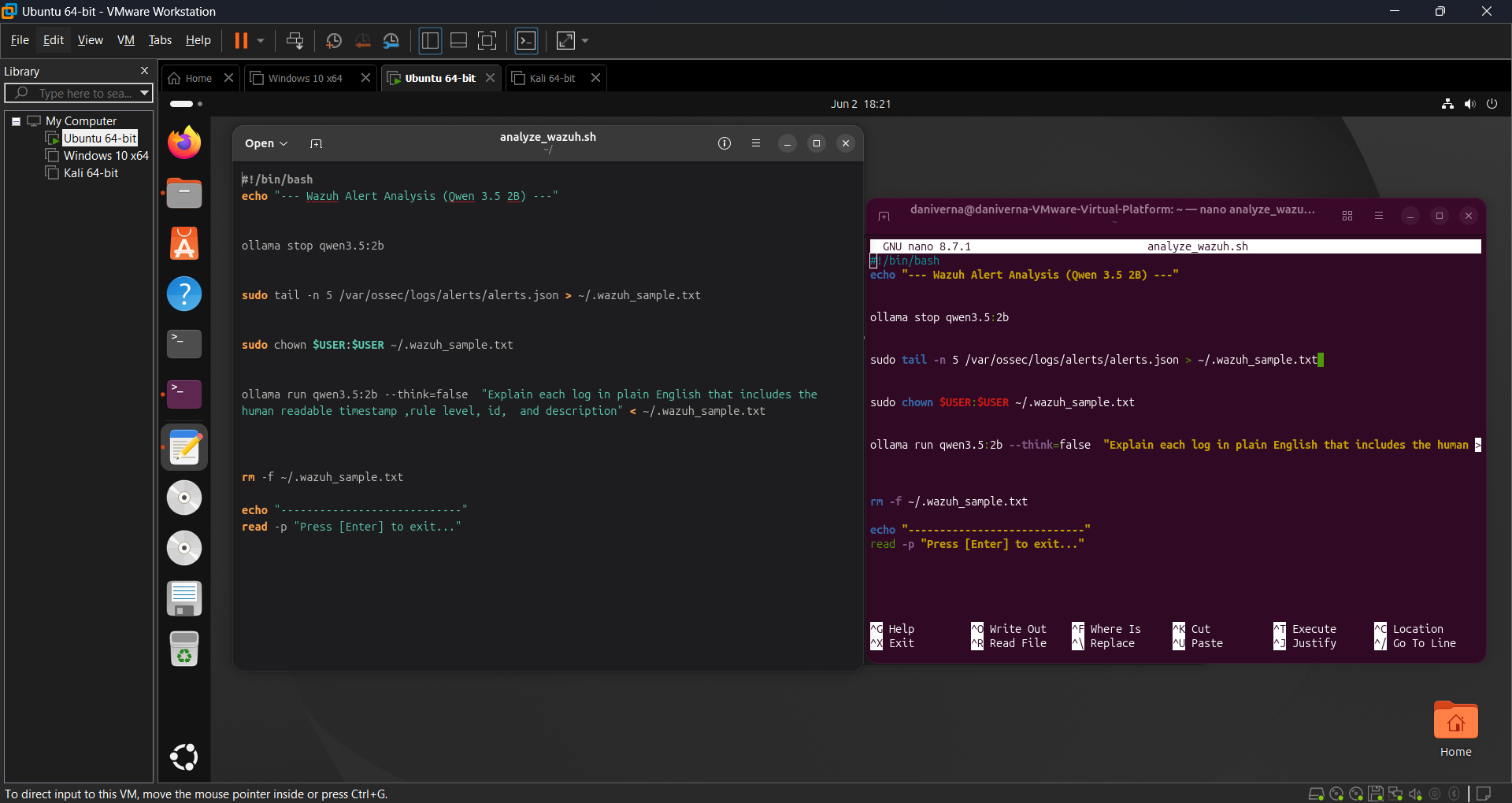This screenshot has width=1512, height=803.
Task: Open the GNOME system menu via the volume icon
Action: tap(1469, 104)
